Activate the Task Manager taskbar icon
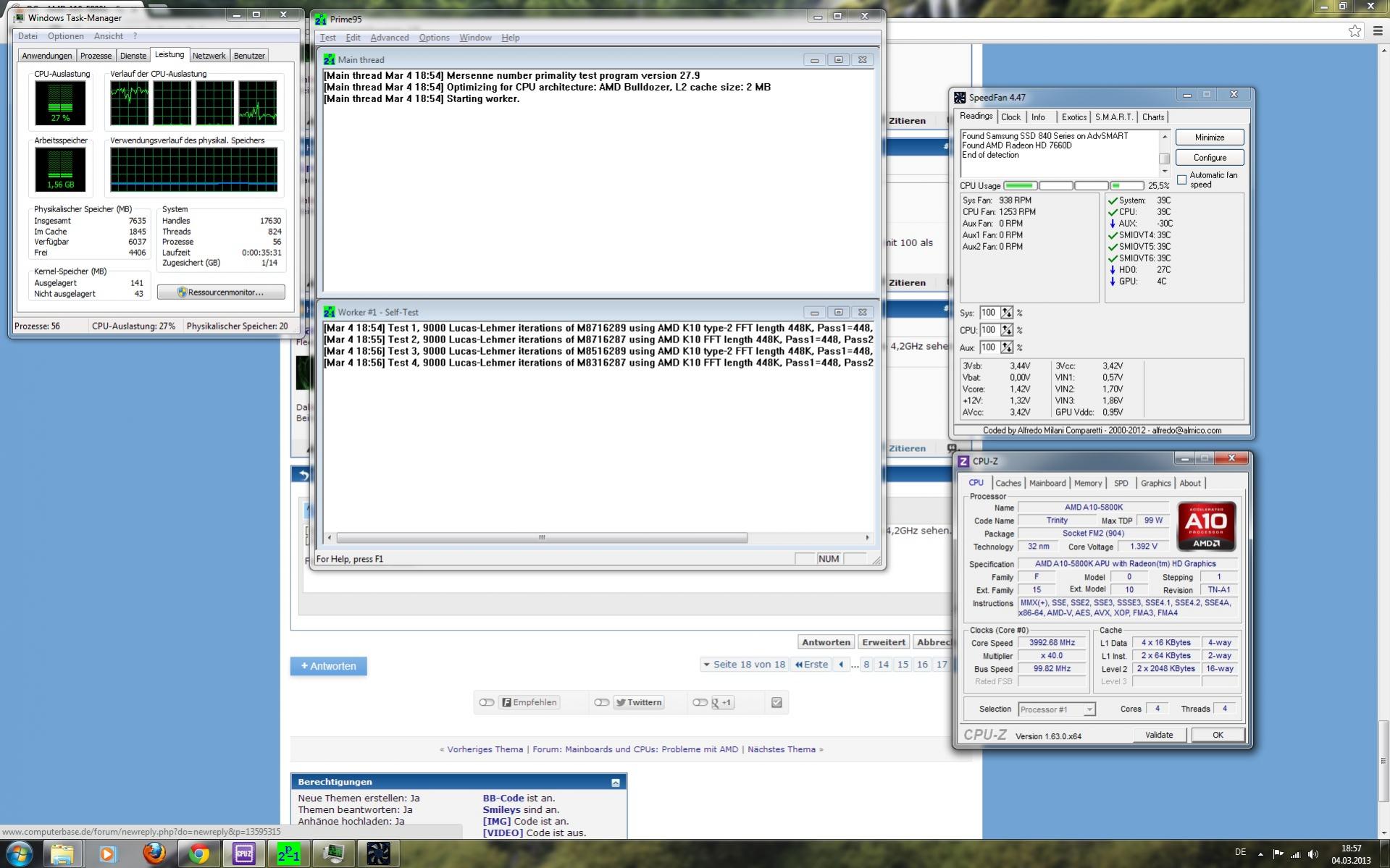 334,854
